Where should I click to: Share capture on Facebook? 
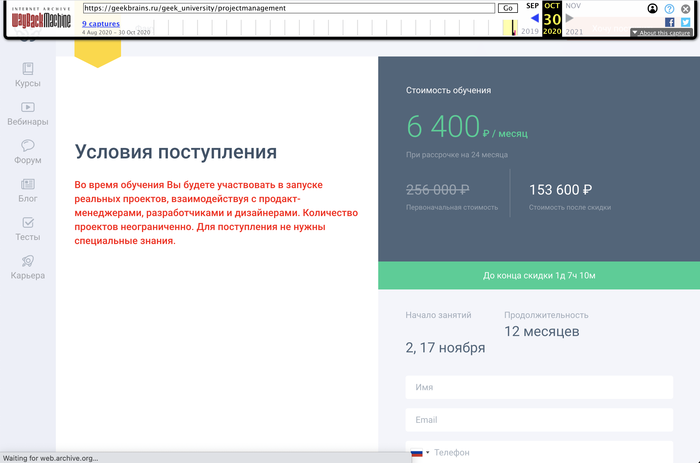tap(670, 22)
